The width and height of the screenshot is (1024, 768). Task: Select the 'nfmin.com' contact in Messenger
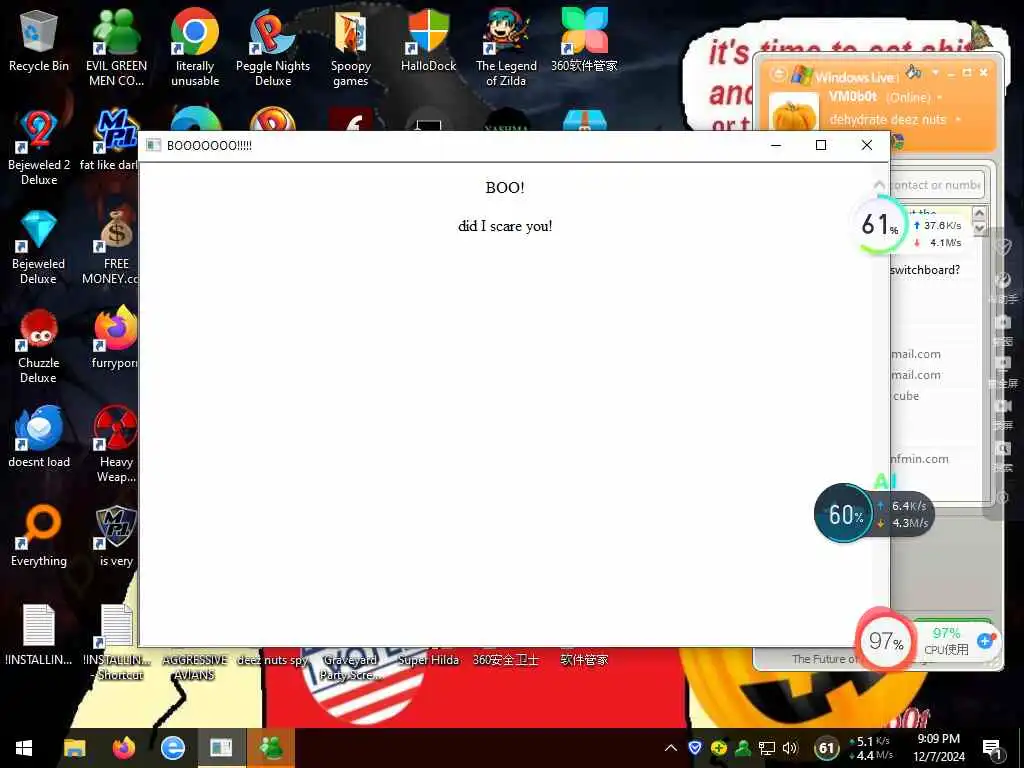tap(920, 458)
